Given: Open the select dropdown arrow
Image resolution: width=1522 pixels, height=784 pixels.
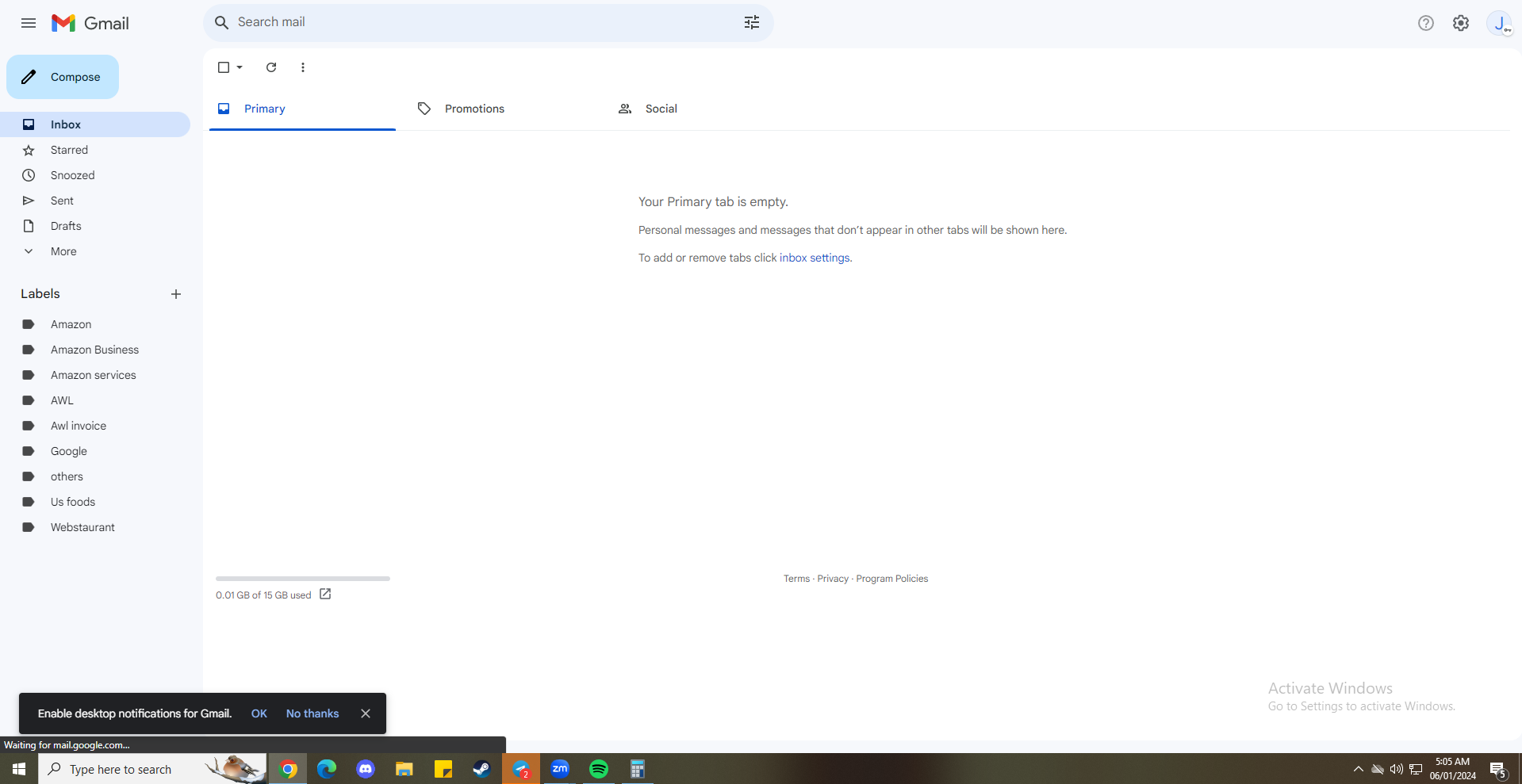Looking at the screenshot, I should (x=240, y=67).
